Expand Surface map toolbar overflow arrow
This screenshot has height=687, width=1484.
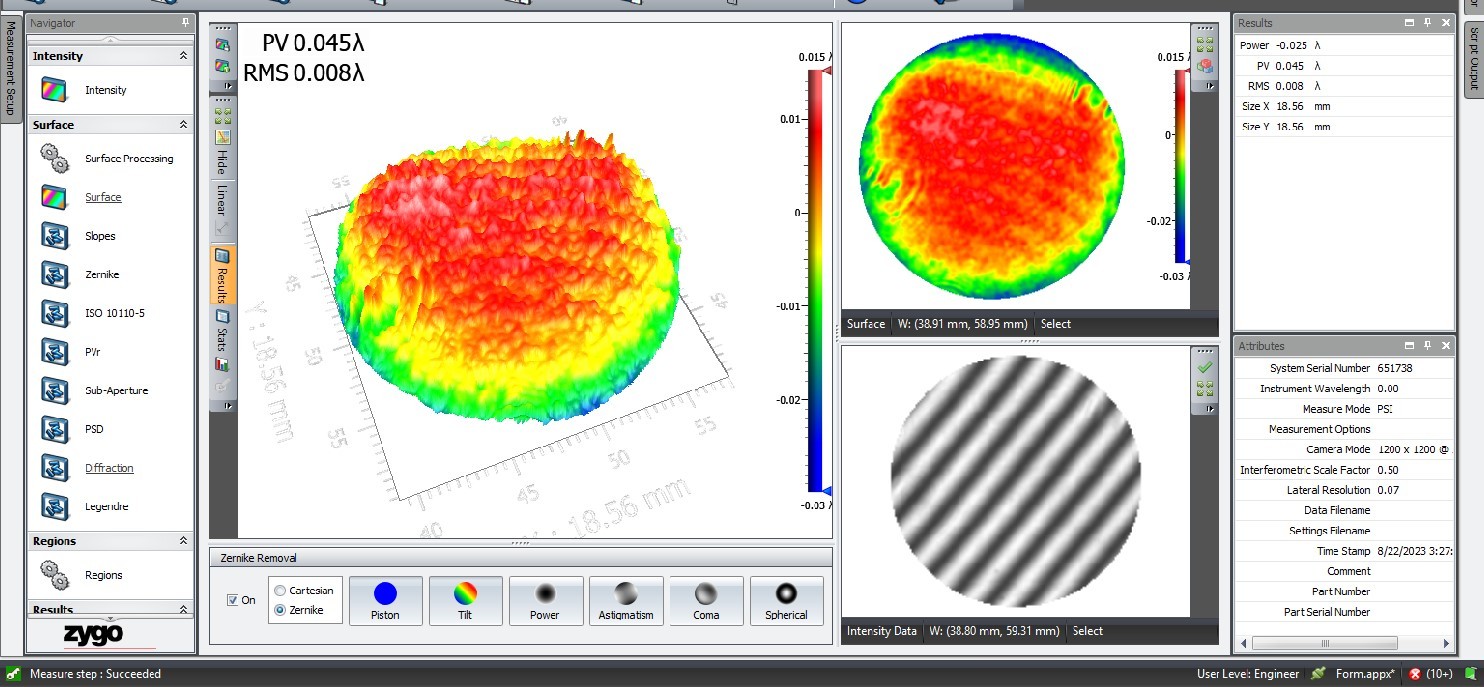(1209, 86)
